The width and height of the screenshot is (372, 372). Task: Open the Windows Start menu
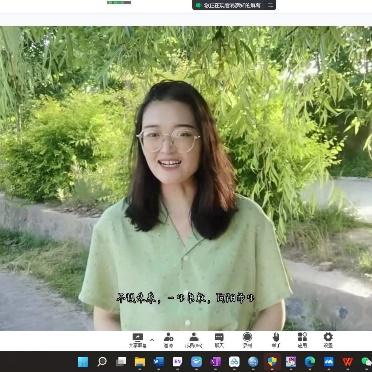[x=83, y=362]
